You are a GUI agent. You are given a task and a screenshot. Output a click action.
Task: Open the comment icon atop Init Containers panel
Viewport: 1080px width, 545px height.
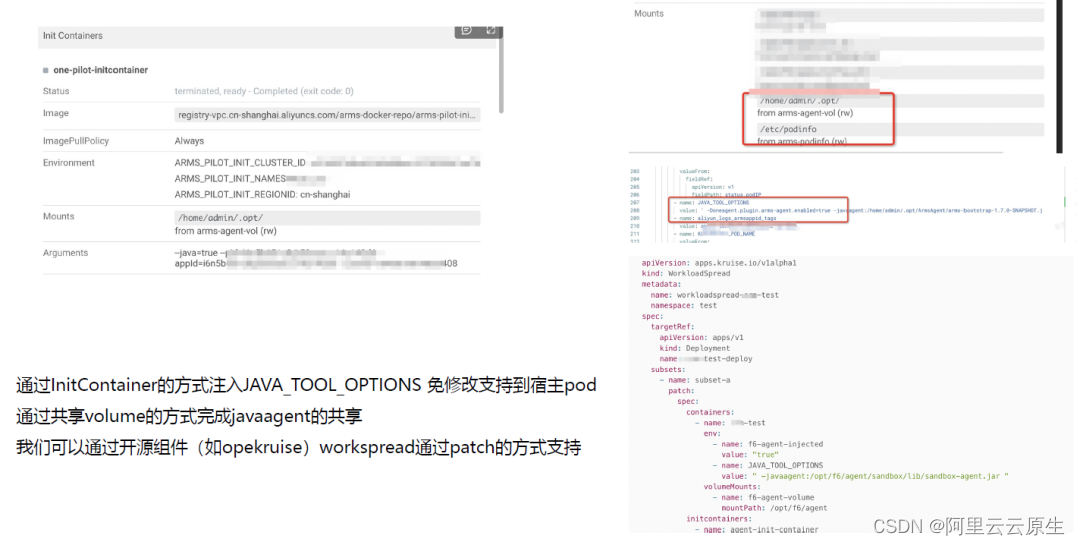pos(466,30)
